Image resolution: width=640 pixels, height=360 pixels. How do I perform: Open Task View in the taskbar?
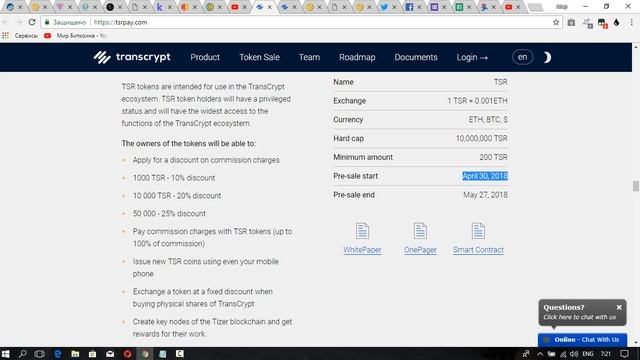click(40, 353)
